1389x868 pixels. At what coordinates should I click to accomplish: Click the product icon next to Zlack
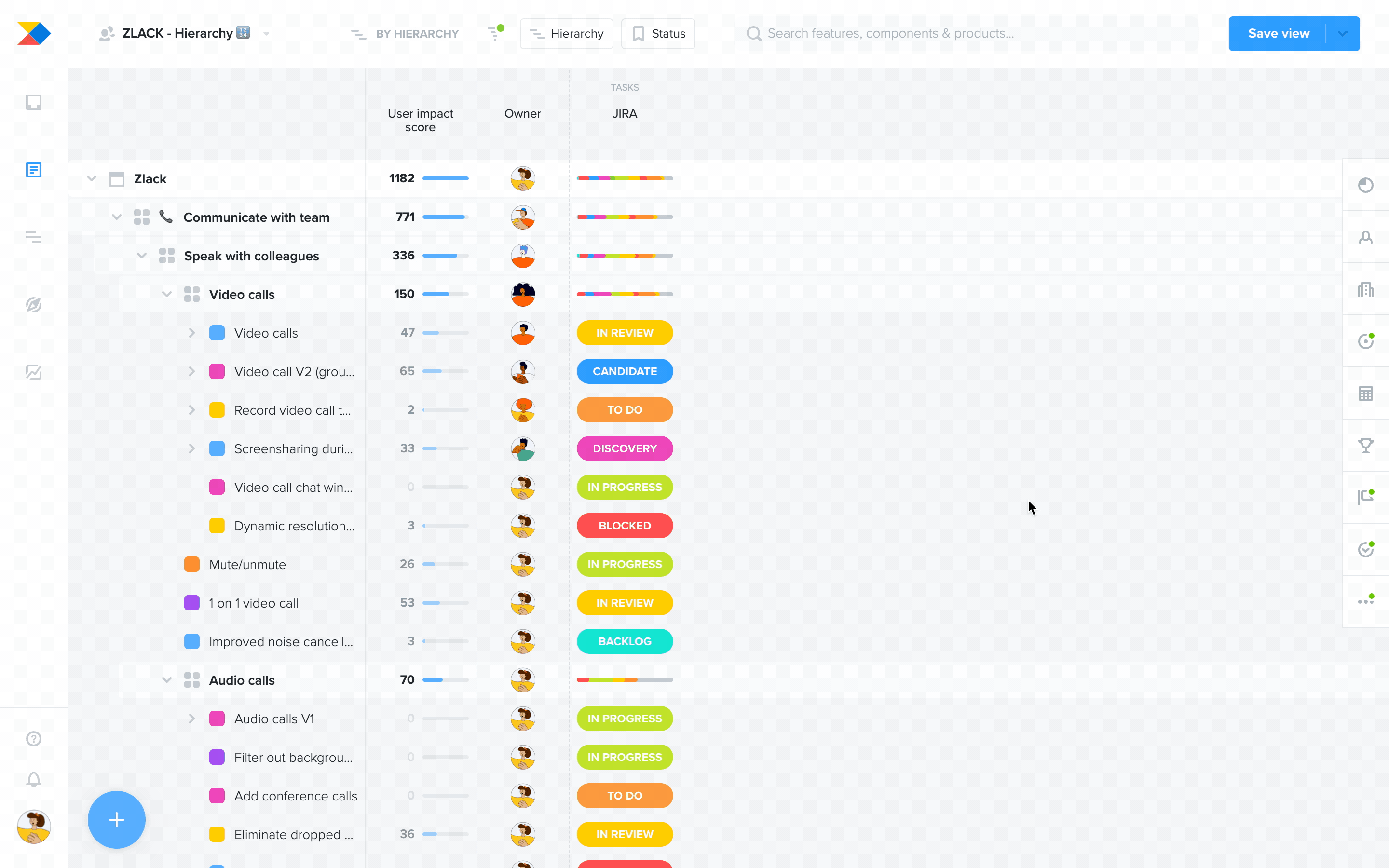point(117,179)
